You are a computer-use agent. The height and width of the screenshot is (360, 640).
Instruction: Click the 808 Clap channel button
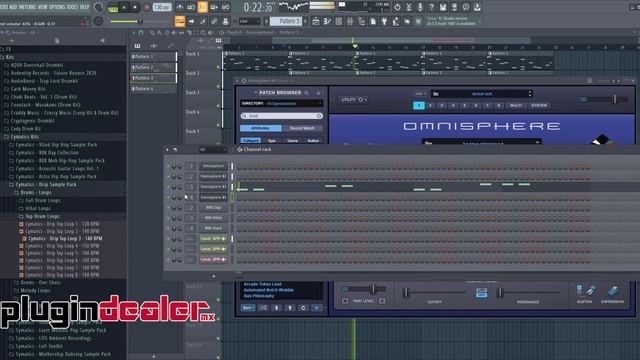coord(213,208)
